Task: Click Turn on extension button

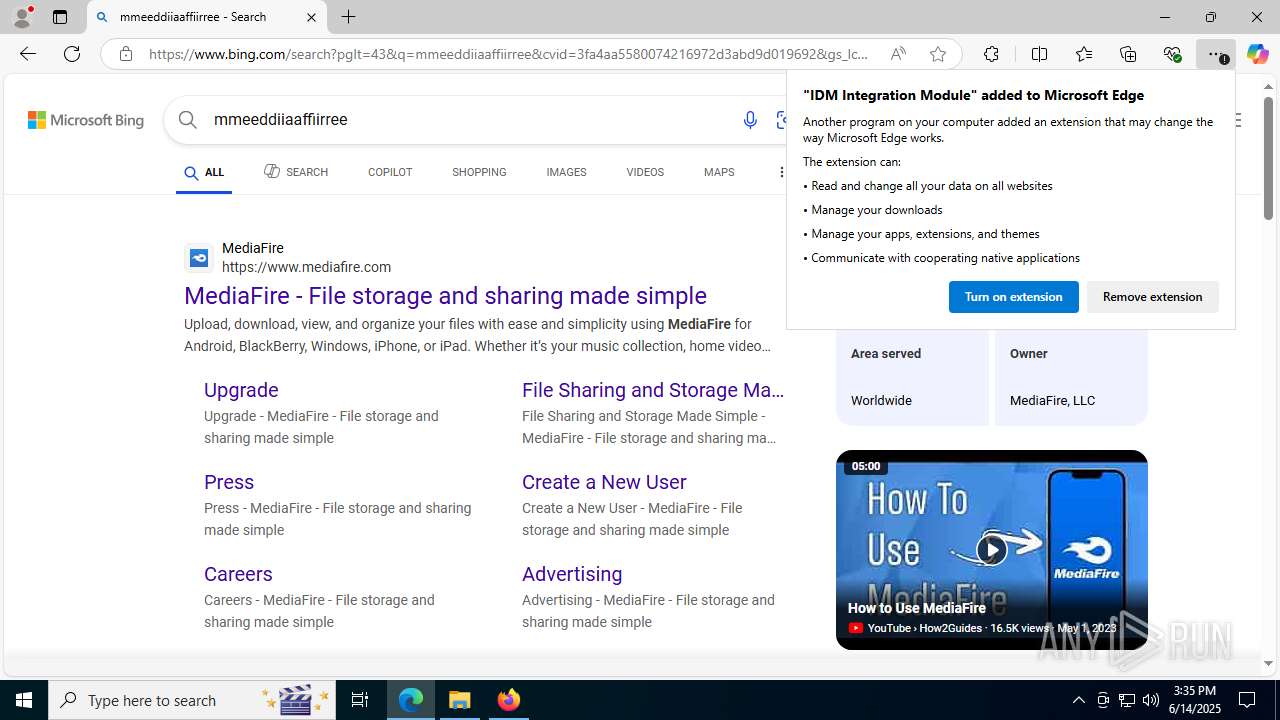Action: click(x=1013, y=297)
